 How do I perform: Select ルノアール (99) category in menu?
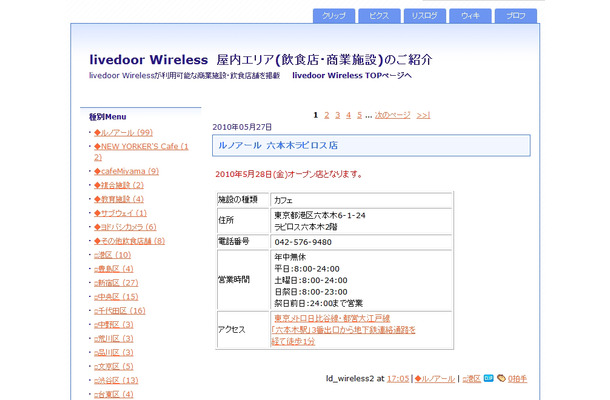click(x=123, y=133)
